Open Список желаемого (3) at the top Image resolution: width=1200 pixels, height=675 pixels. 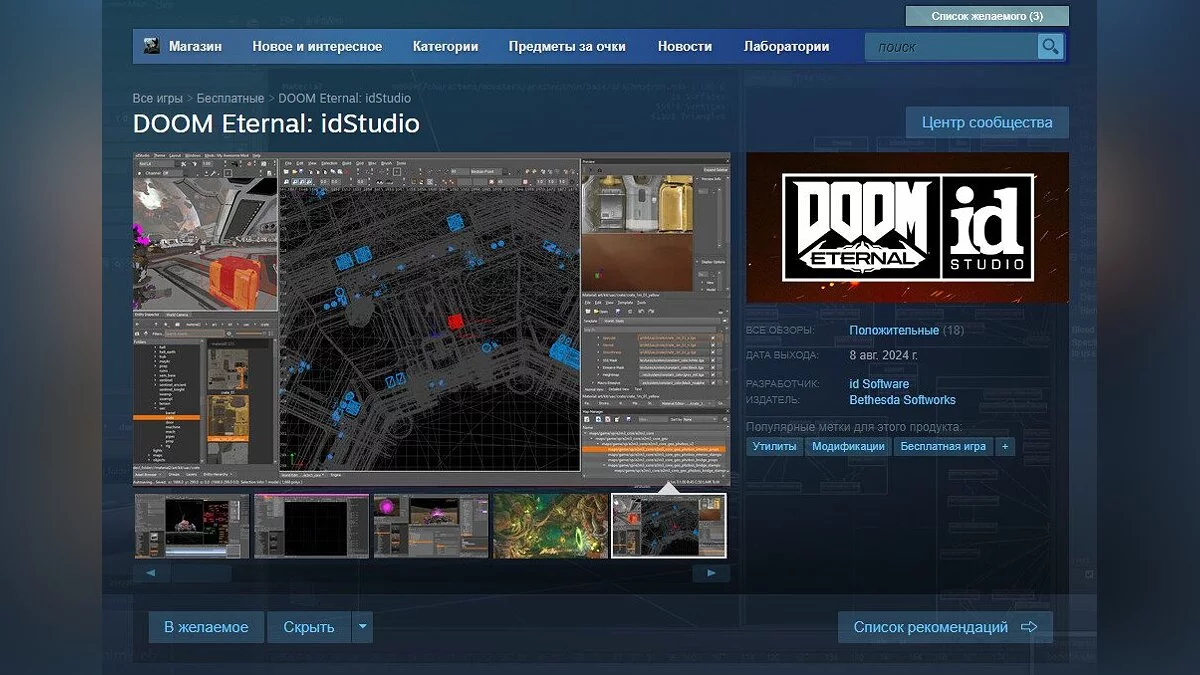coord(986,16)
